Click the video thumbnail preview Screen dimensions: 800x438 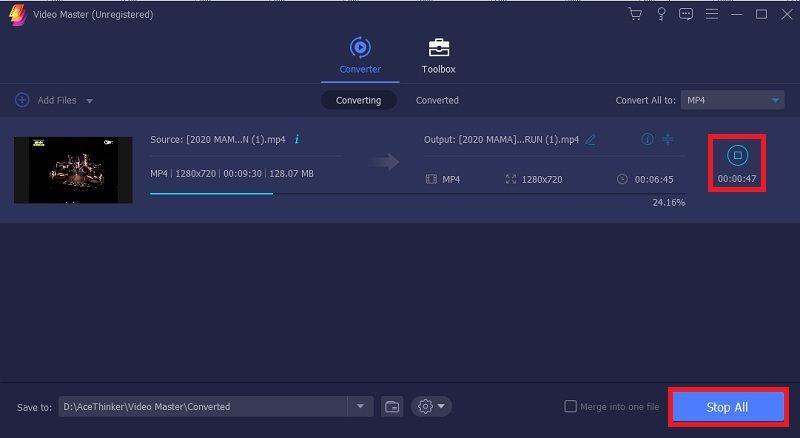pyautogui.click(x=73, y=170)
